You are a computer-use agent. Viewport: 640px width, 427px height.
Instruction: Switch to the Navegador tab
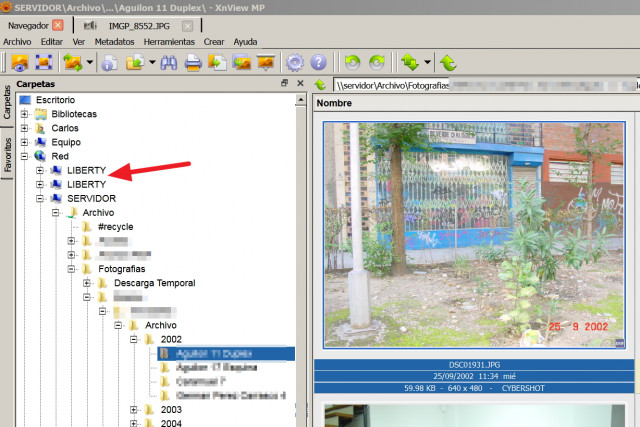pyautogui.click(x=28, y=26)
